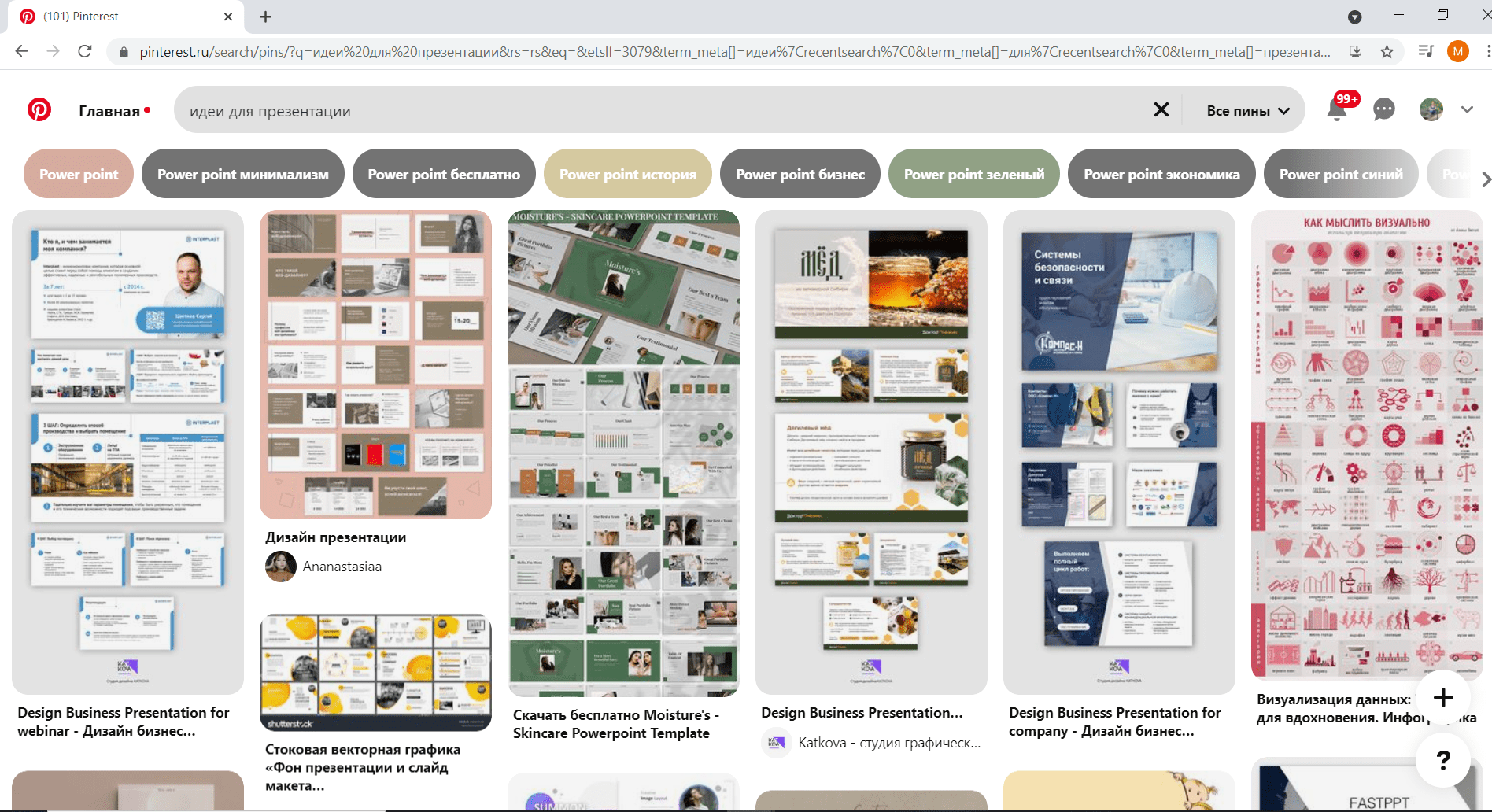The width and height of the screenshot is (1492, 812).
Task: Clear the search query with the X icon
Action: (1161, 110)
